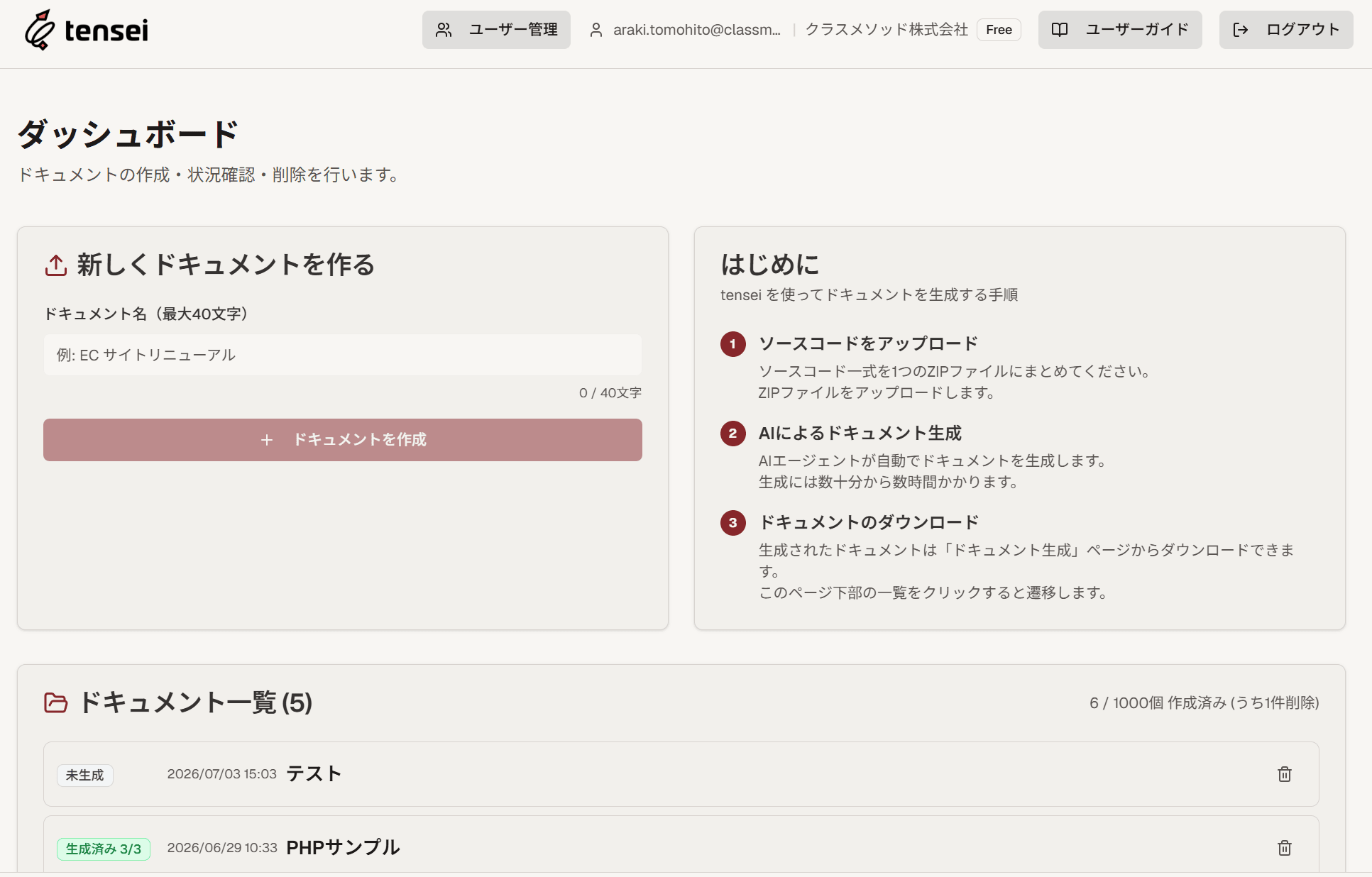Click the upload icon beside 新しくドキュメントを作る

click(x=56, y=265)
